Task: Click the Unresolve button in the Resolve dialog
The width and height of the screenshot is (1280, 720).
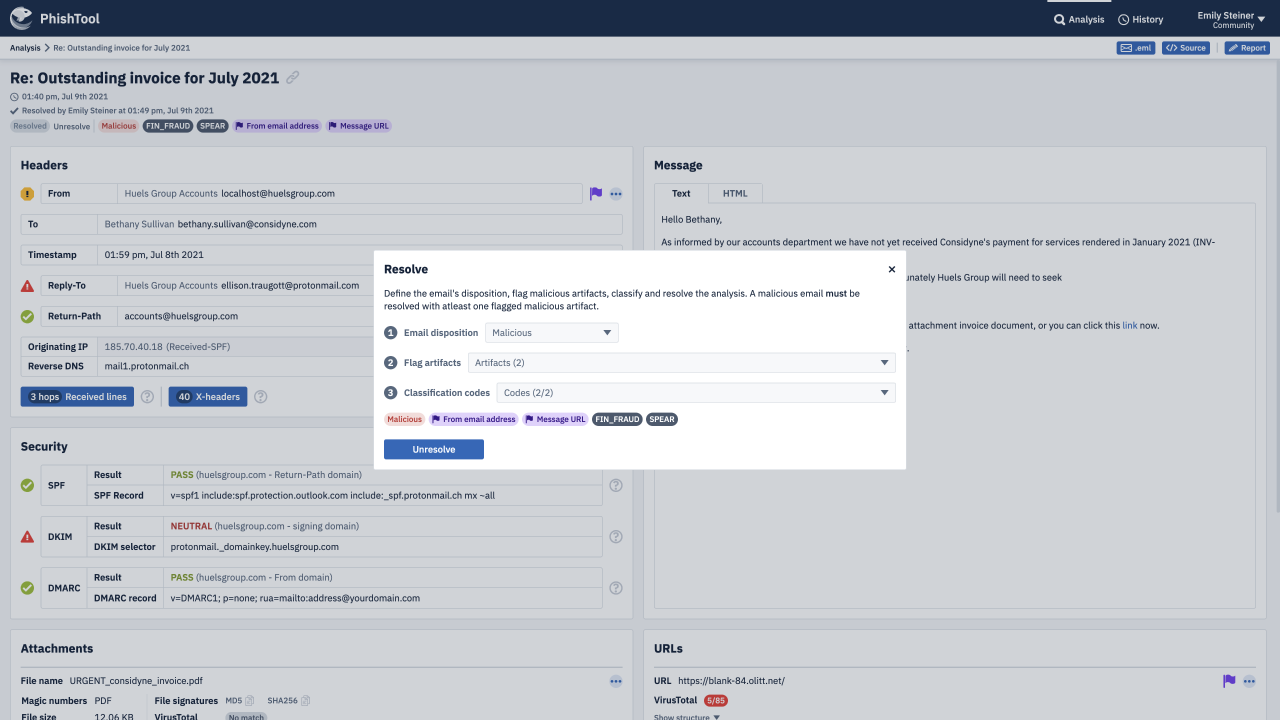Action: click(x=434, y=450)
